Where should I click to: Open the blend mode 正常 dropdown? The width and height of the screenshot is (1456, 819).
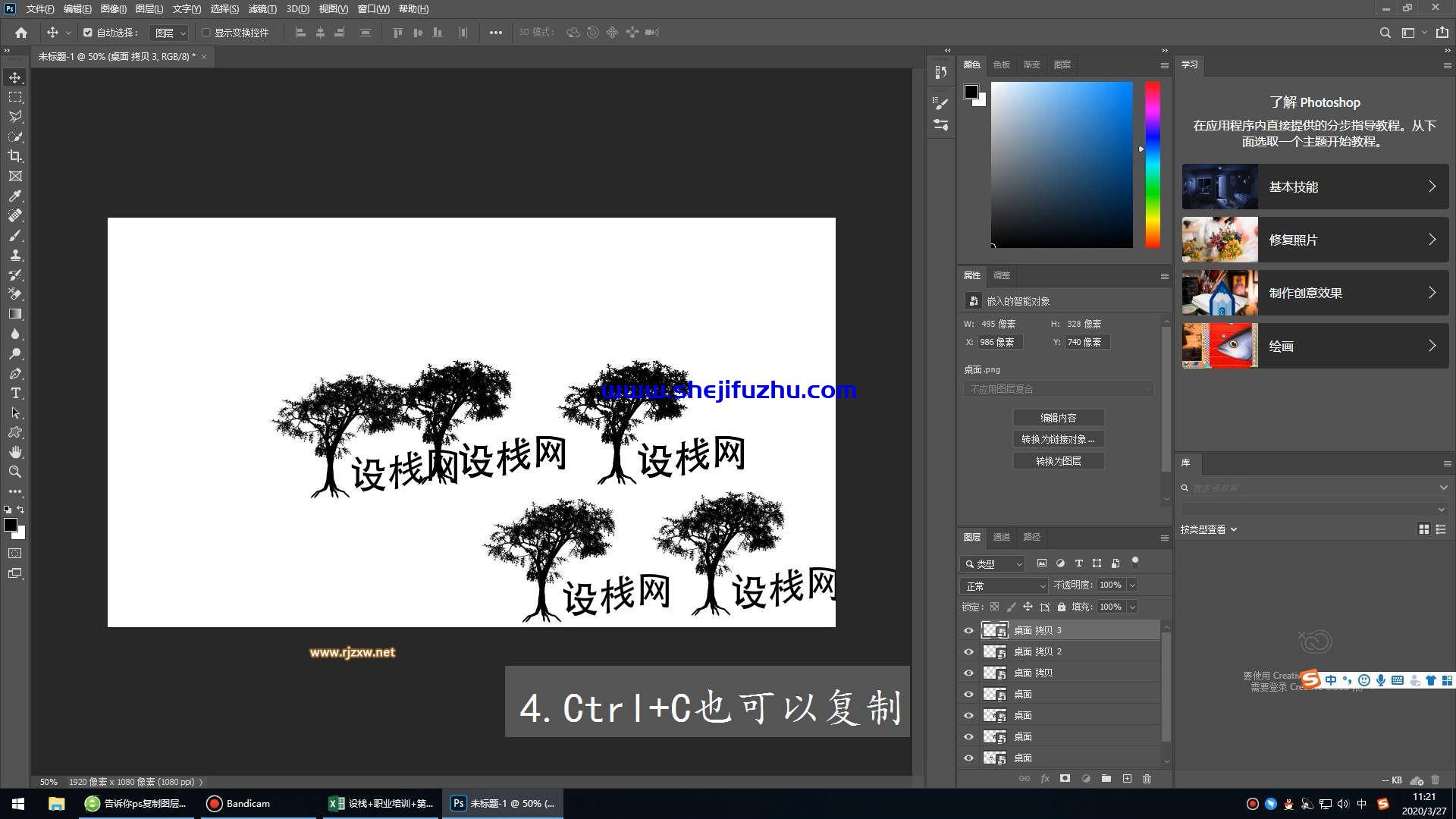1003,585
